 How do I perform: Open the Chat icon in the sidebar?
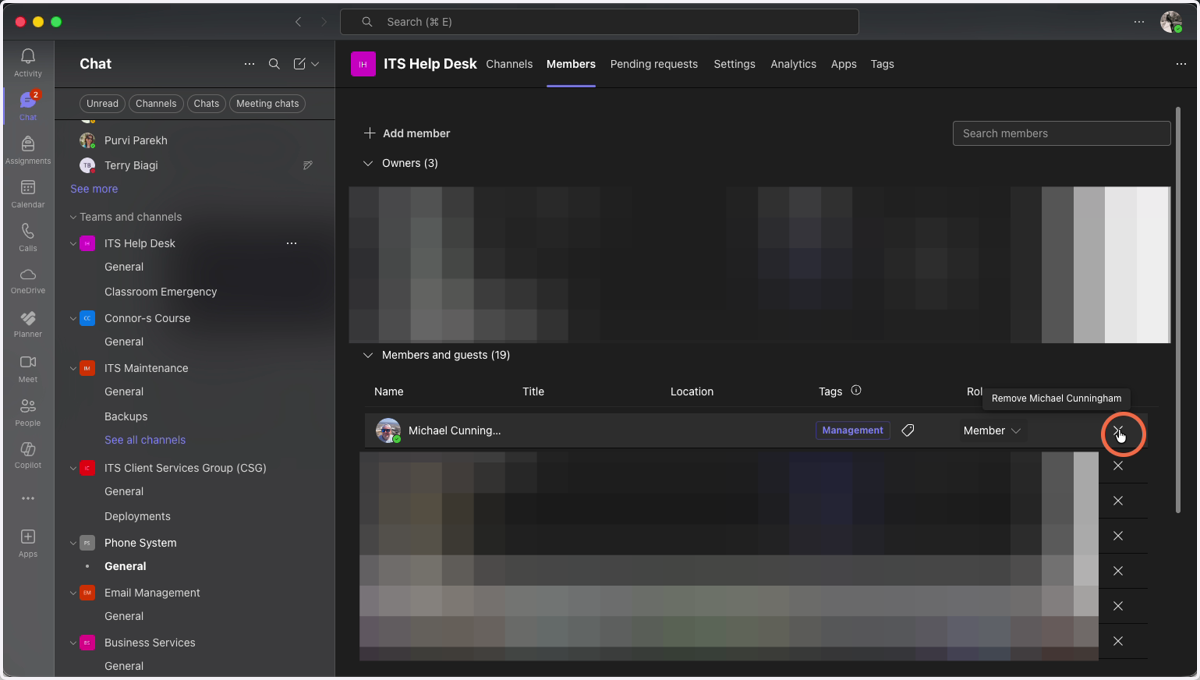point(28,105)
